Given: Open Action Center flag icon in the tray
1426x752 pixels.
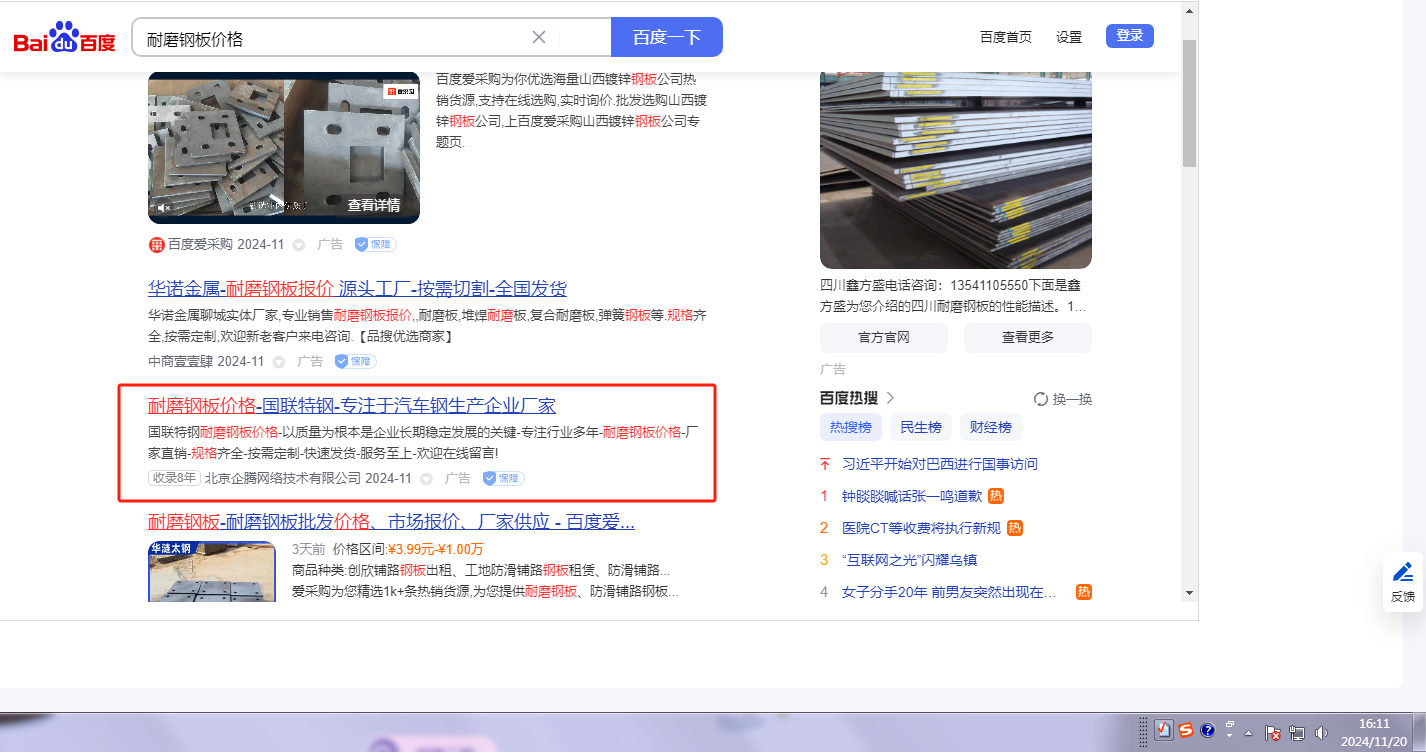Looking at the screenshot, I should 1274,733.
